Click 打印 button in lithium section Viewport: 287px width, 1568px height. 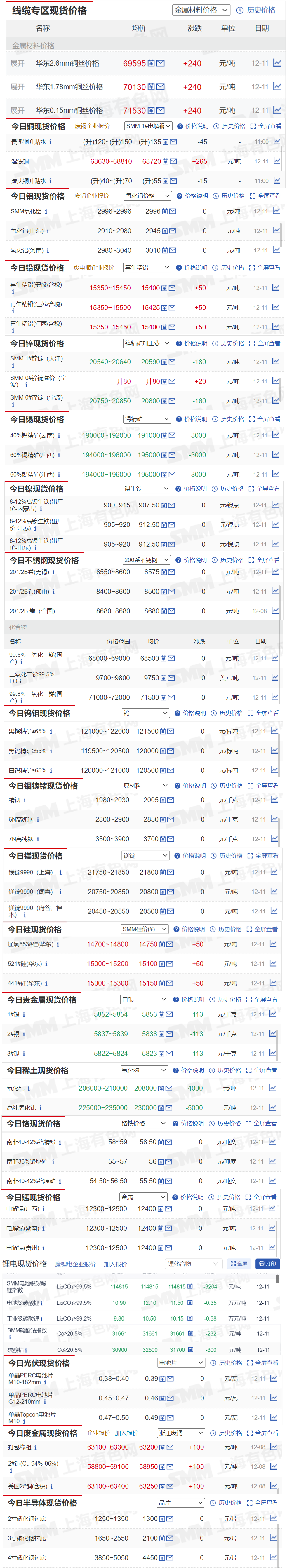(x=267, y=1264)
